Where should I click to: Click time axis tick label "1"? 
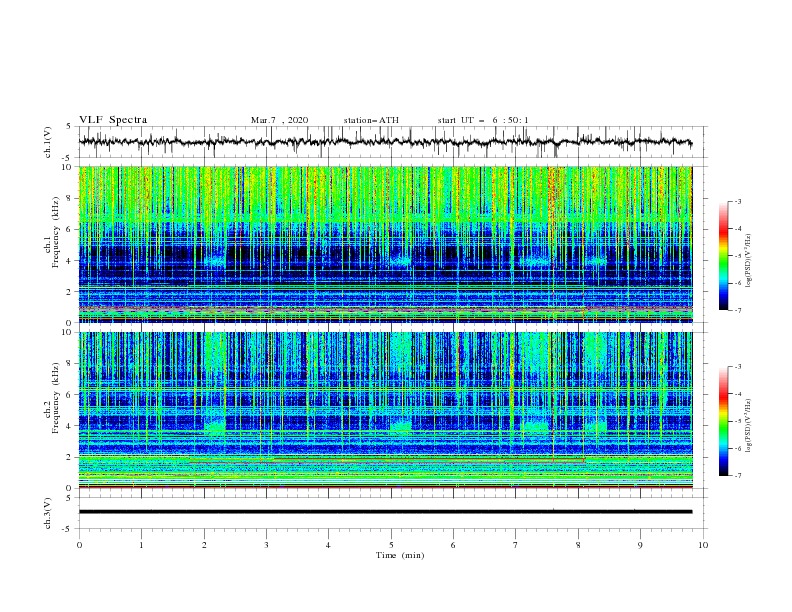[141, 545]
